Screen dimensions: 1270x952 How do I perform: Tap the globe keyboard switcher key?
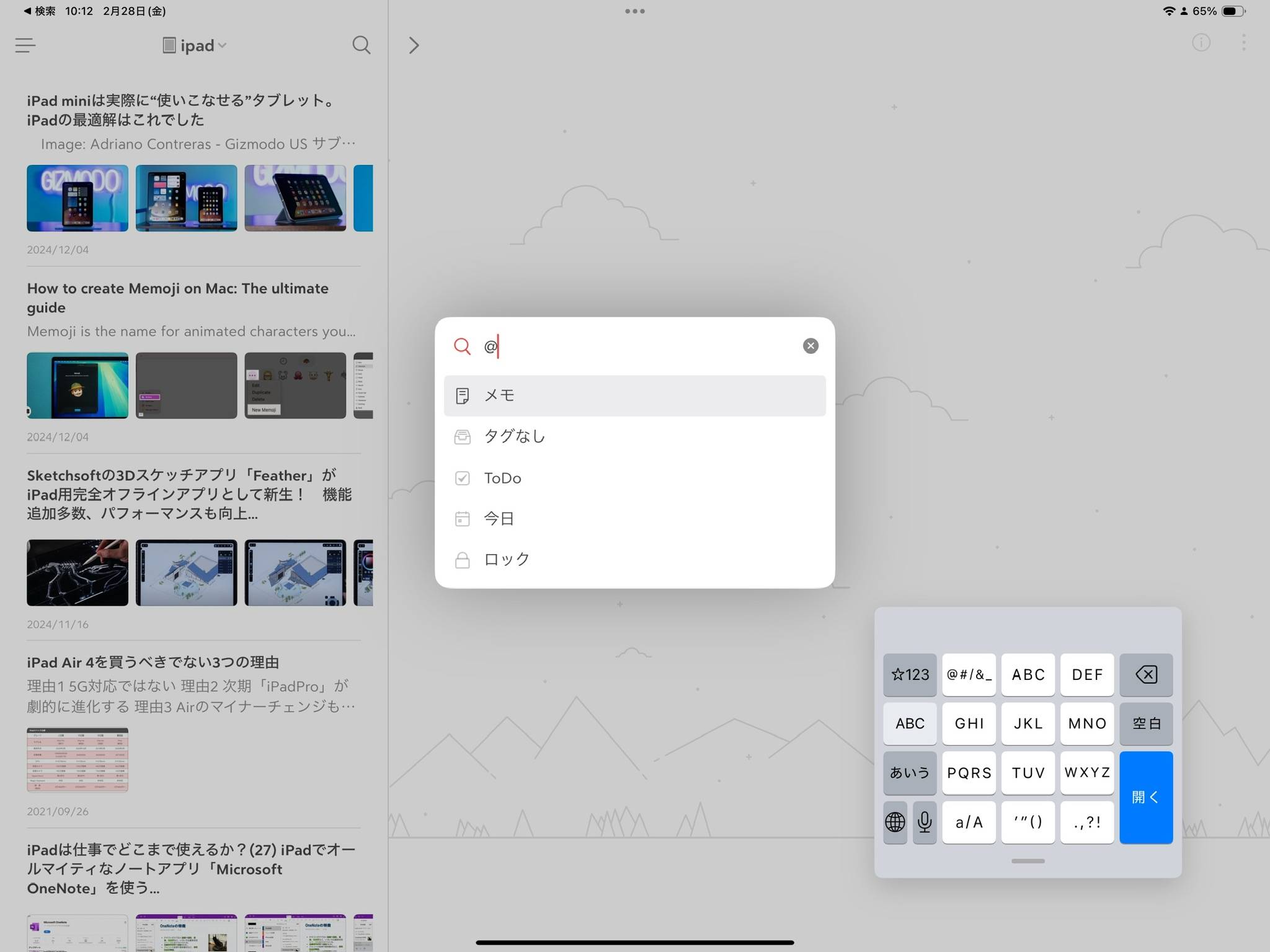point(895,822)
